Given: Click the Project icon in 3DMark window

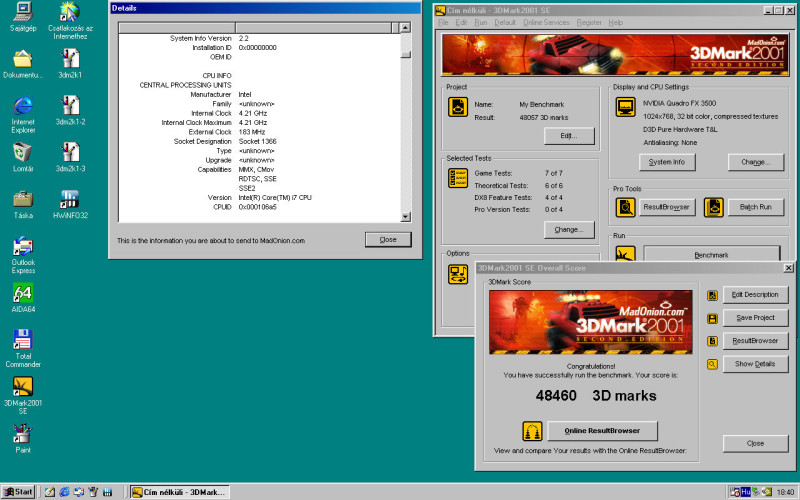Looking at the screenshot, I should tap(458, 107).
